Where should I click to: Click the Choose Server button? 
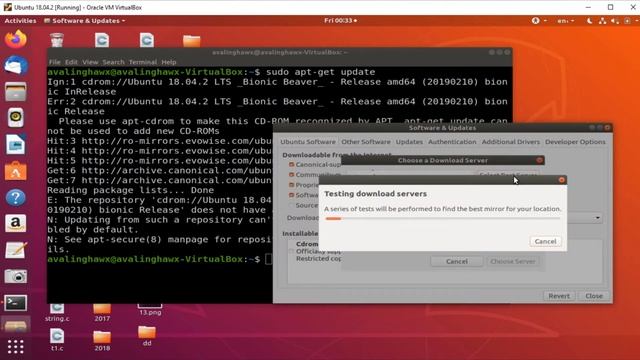[x=513, y=261]
